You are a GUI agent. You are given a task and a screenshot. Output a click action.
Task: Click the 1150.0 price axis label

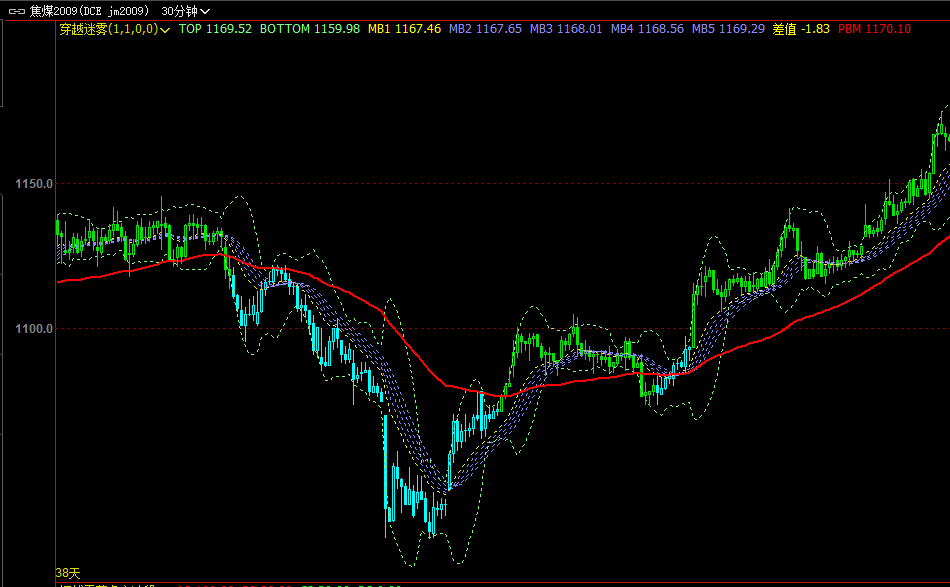tap(33, 184)
